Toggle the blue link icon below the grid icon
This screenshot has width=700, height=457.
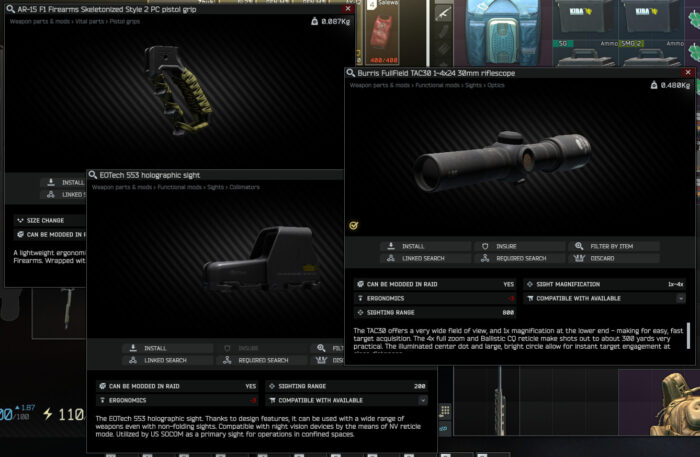click(x=444, y=428)
